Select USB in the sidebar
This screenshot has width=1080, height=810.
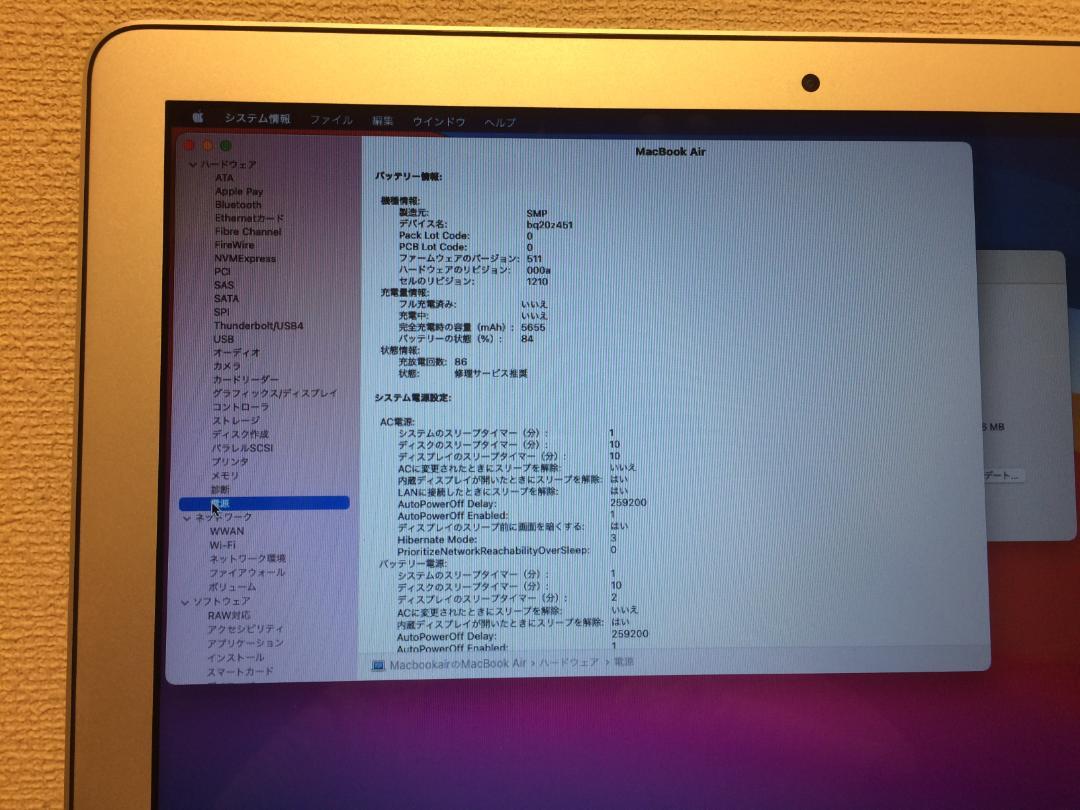pos(223,339)
